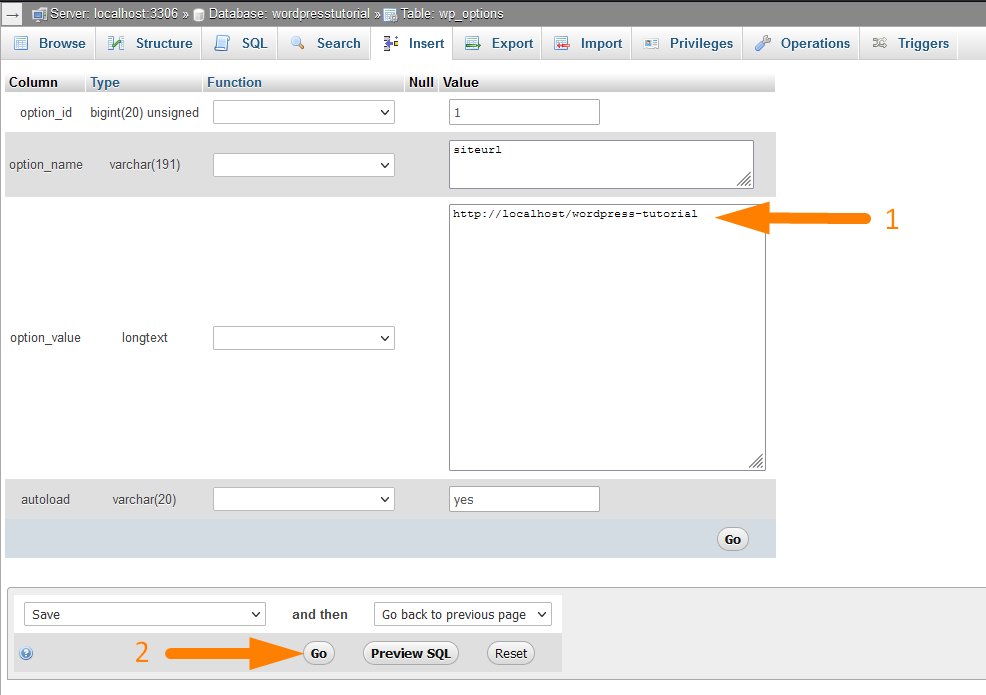Click the Server: localhost:3306 breadcrumb link
986x695 pixels.
coord(114,14)
